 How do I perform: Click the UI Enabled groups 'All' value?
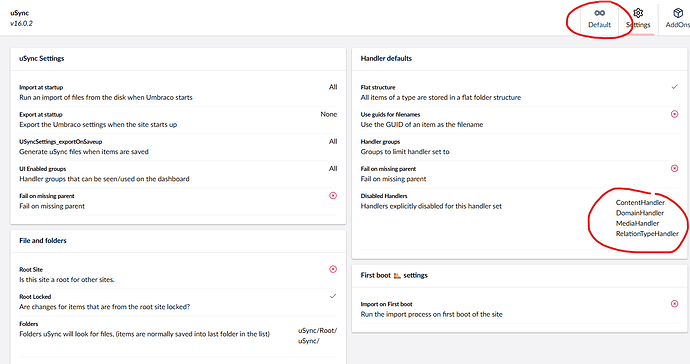click(x=333, y=169)
